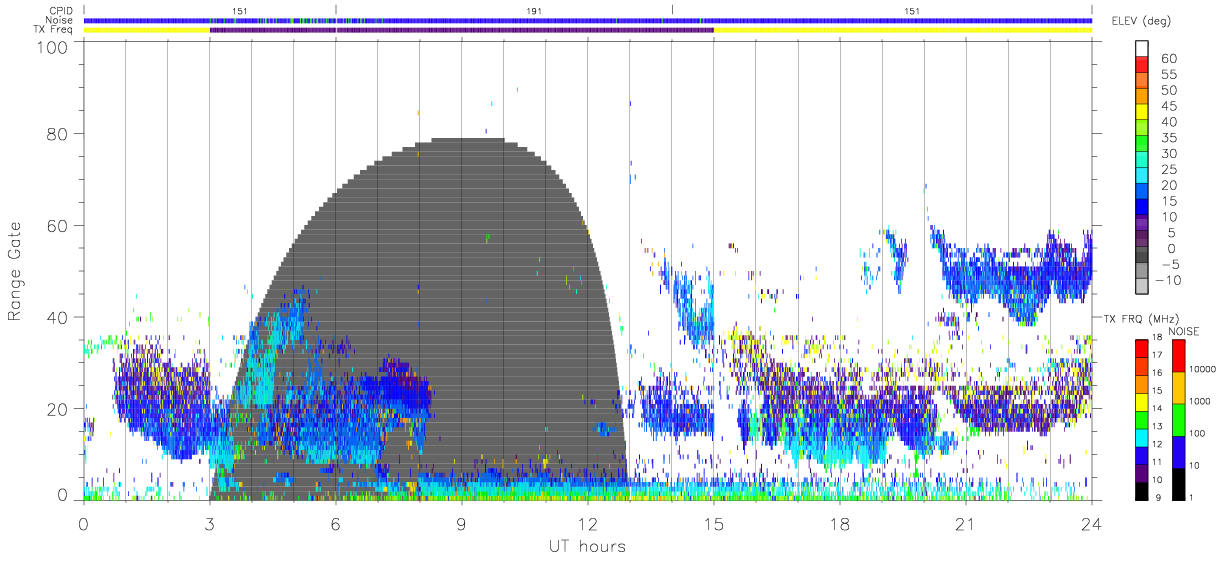Image resolution: width=1228 pixels, height=567 pixels.
Task: Click the NOISE legend title
Action: 1183,331
